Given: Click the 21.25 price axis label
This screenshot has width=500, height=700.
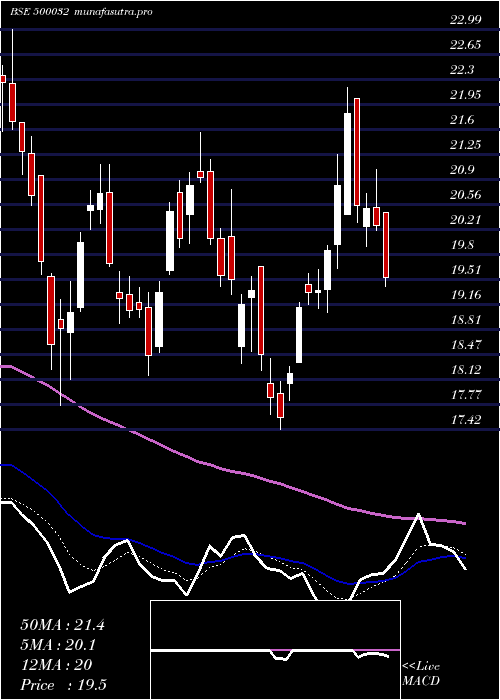Looking at the screenshot, I should (x=465, y=145).
